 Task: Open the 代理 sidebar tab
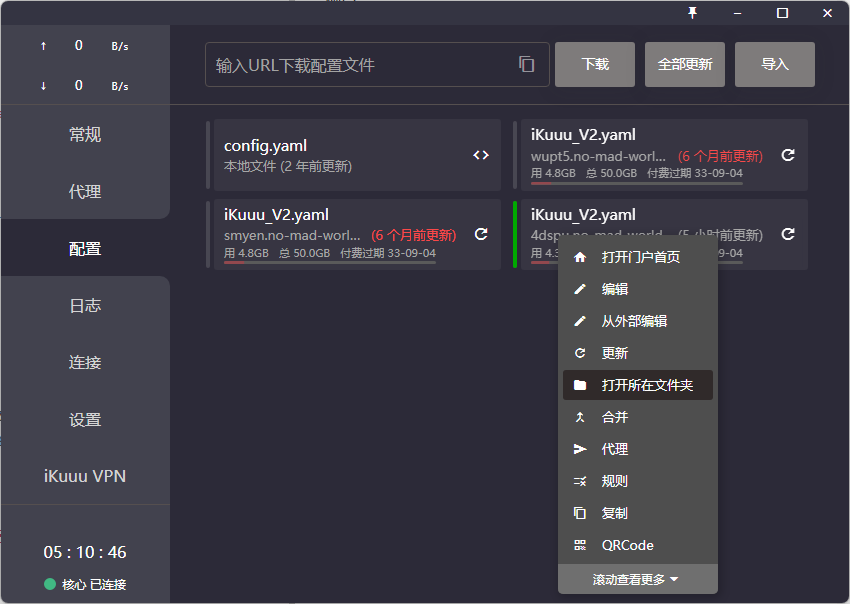pyautogui.click(x=85, y=191)
